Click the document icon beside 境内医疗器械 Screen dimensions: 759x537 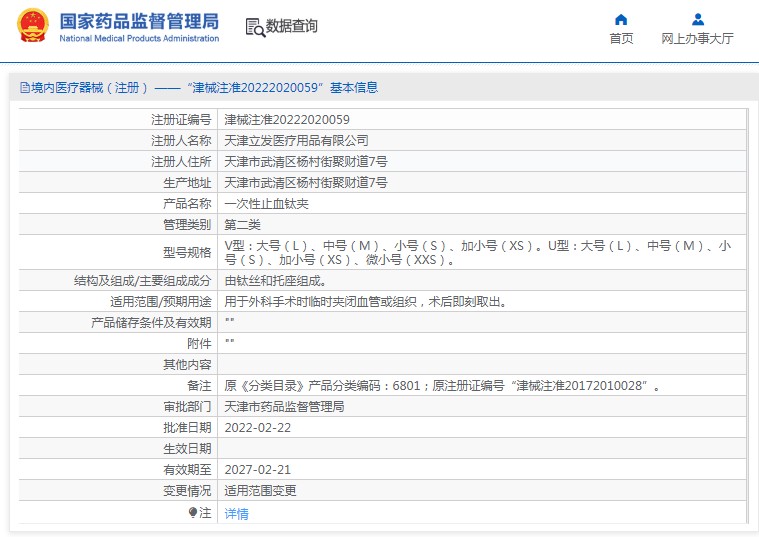[25, 88]
